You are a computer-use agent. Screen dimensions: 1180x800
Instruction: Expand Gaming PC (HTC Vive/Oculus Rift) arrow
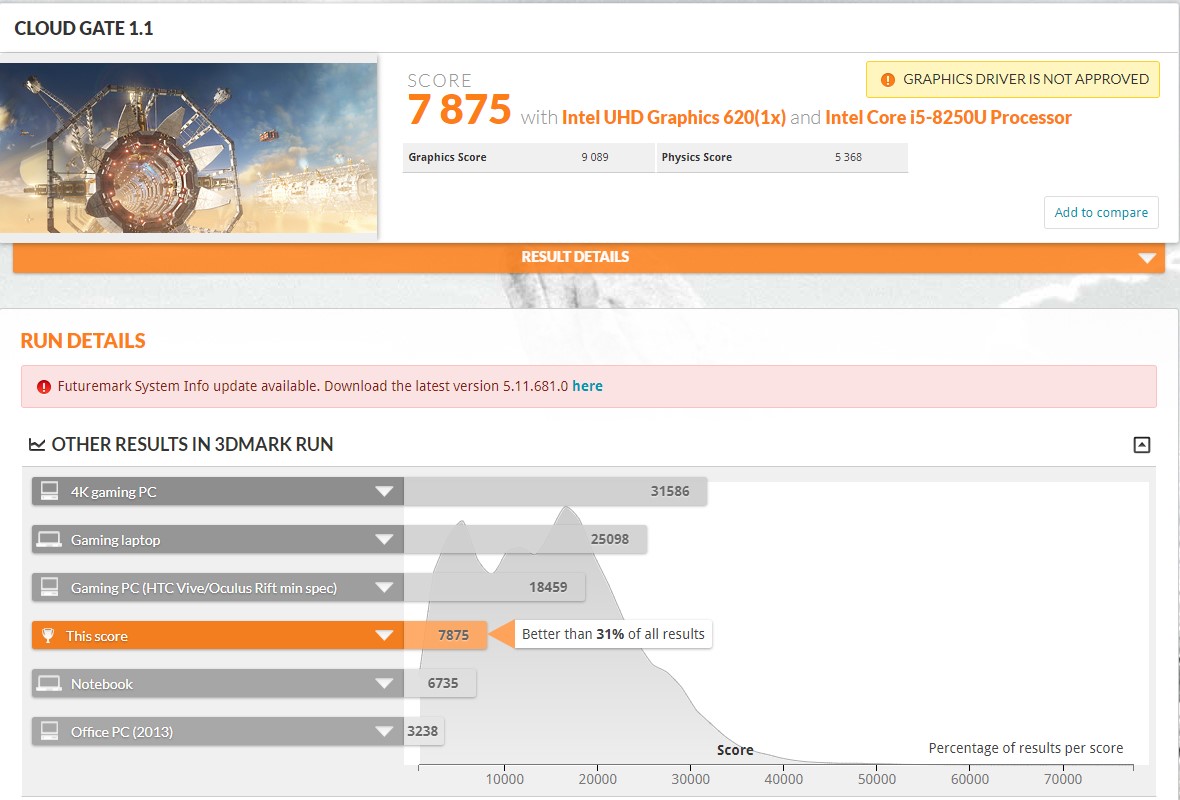click(384, 588)
